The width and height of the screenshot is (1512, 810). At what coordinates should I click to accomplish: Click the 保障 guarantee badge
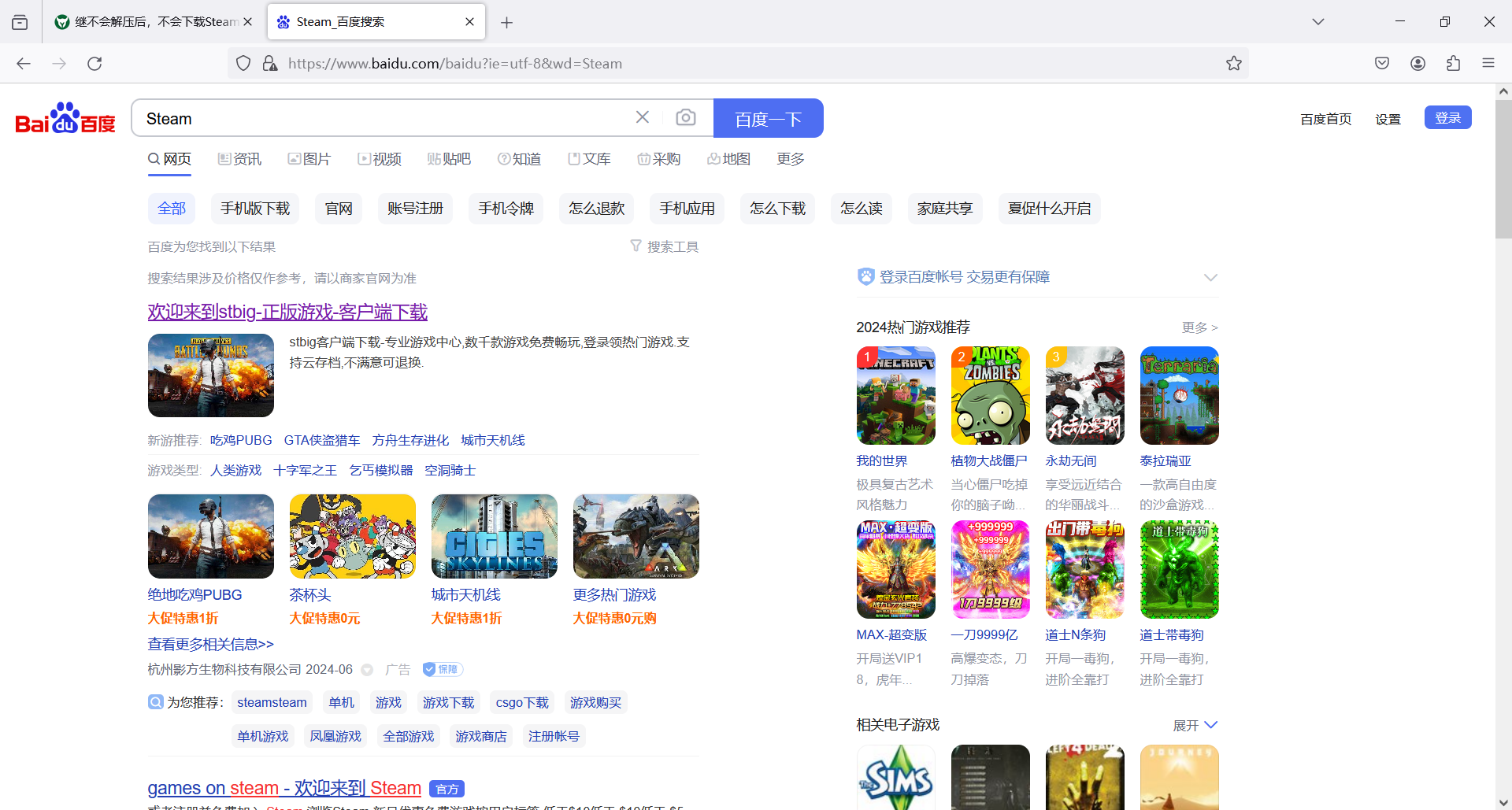443,670
